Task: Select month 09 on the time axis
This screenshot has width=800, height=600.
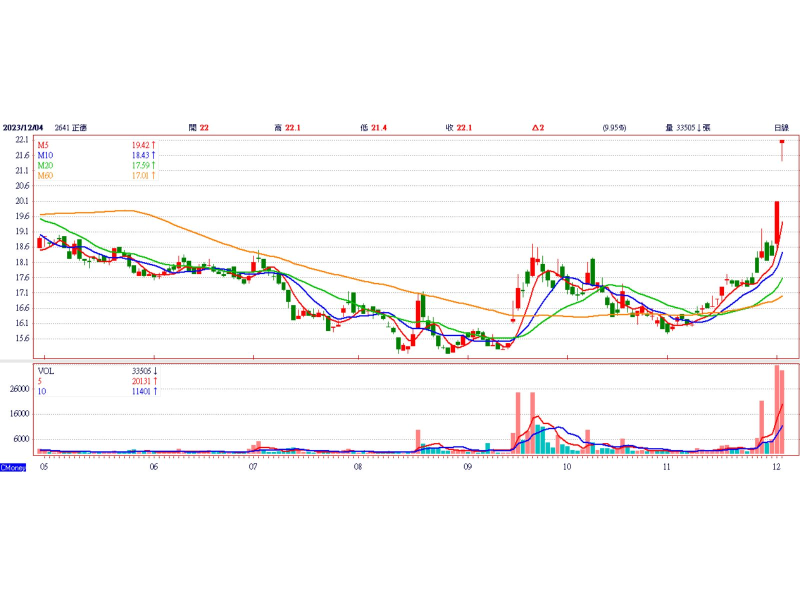Action: click(x=468, y=467)
